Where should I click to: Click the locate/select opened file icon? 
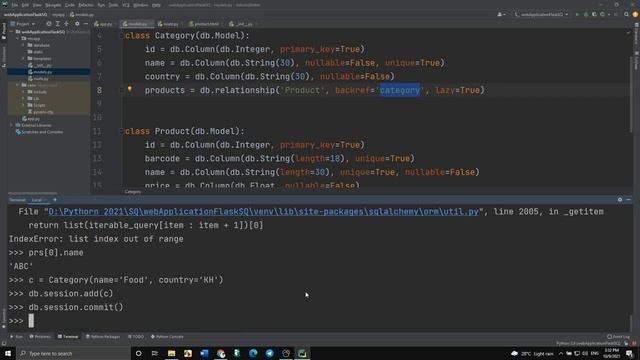(x=49, y=24)
